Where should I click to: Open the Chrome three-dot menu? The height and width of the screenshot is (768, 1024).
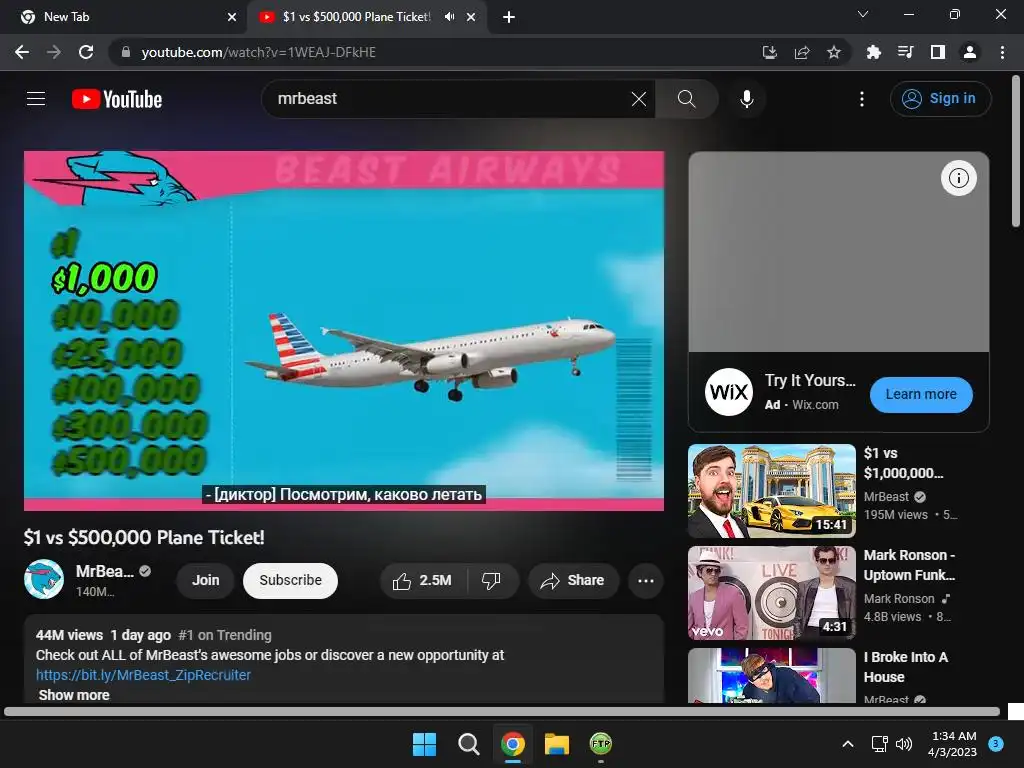pos(1002,52)
